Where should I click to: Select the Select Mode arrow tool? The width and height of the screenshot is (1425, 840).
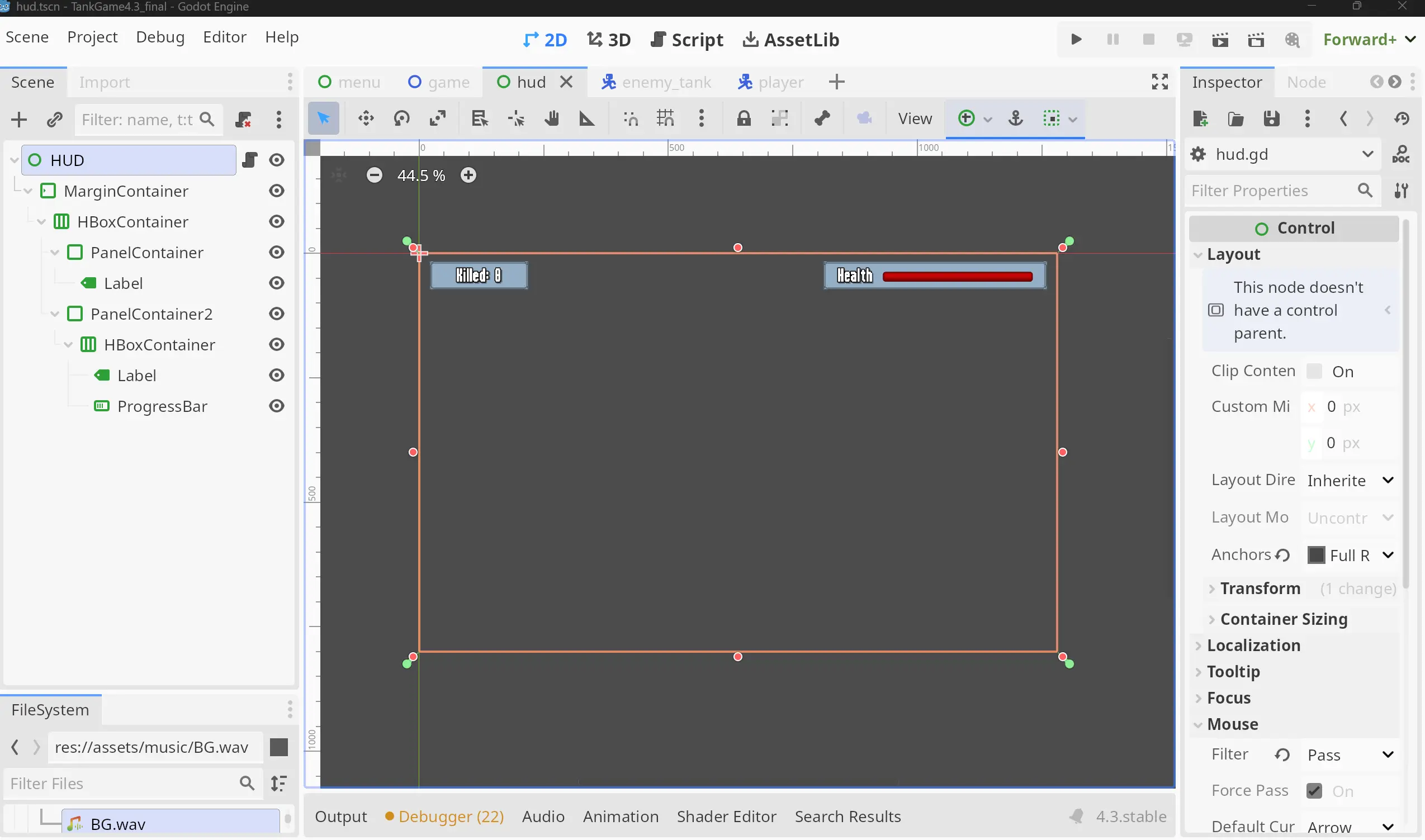pyautogui.click(x=323, y=118)
